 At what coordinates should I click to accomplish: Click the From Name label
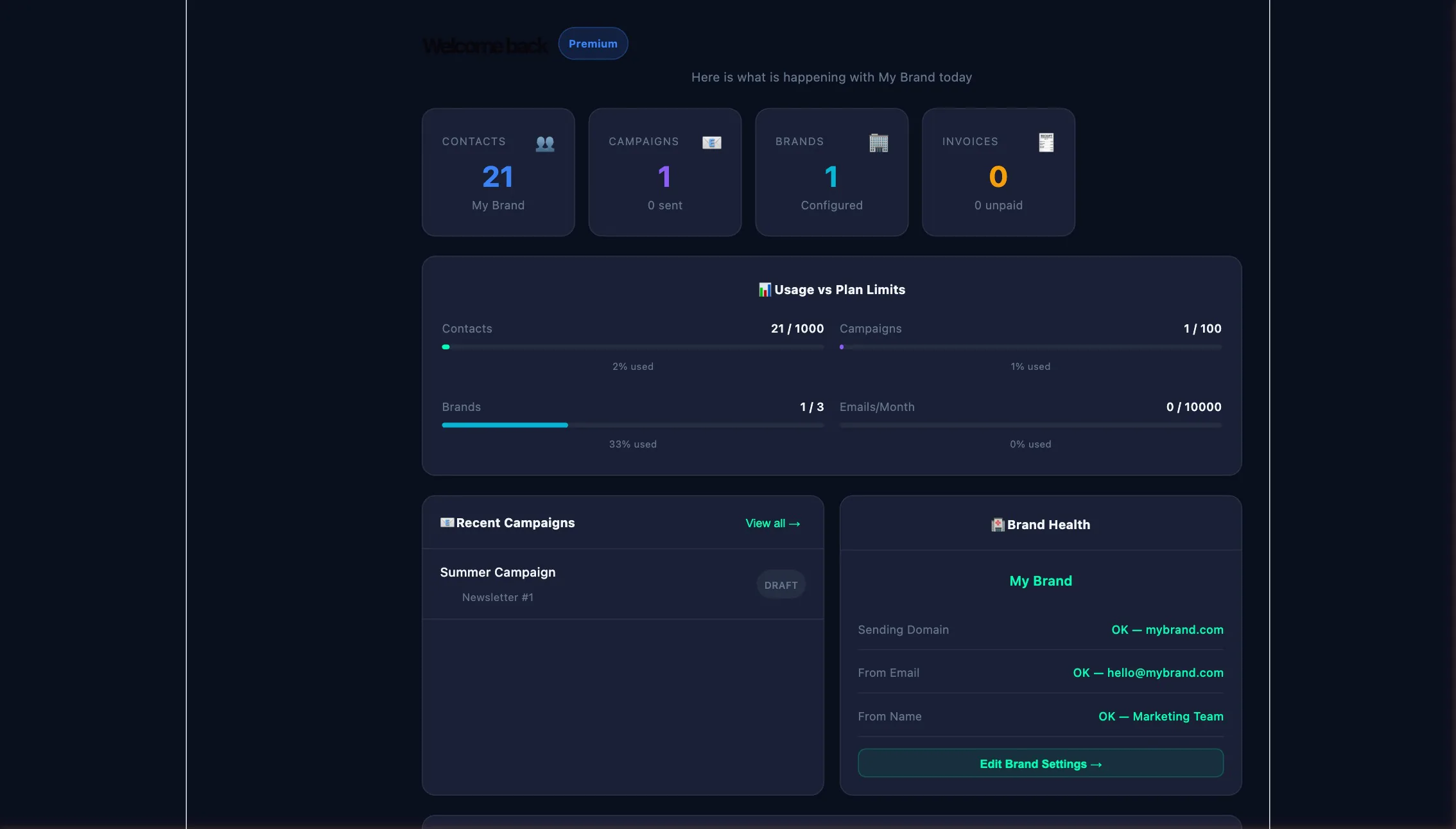[890, 717]
